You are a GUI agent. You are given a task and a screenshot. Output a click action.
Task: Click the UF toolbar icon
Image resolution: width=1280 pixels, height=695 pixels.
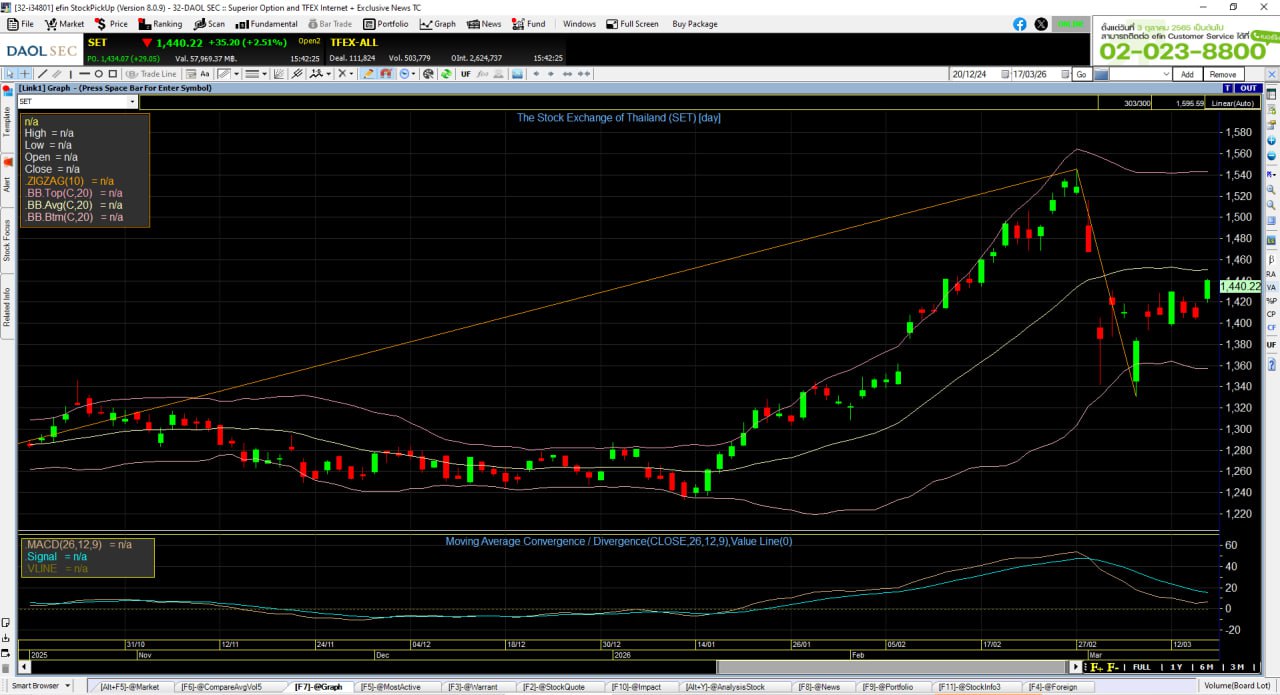465,73
